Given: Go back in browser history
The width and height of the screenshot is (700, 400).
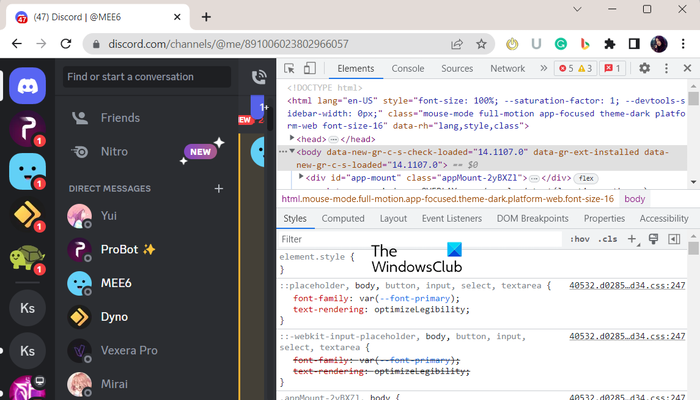Looking at the screenshot, I should [x=17, y=44].
